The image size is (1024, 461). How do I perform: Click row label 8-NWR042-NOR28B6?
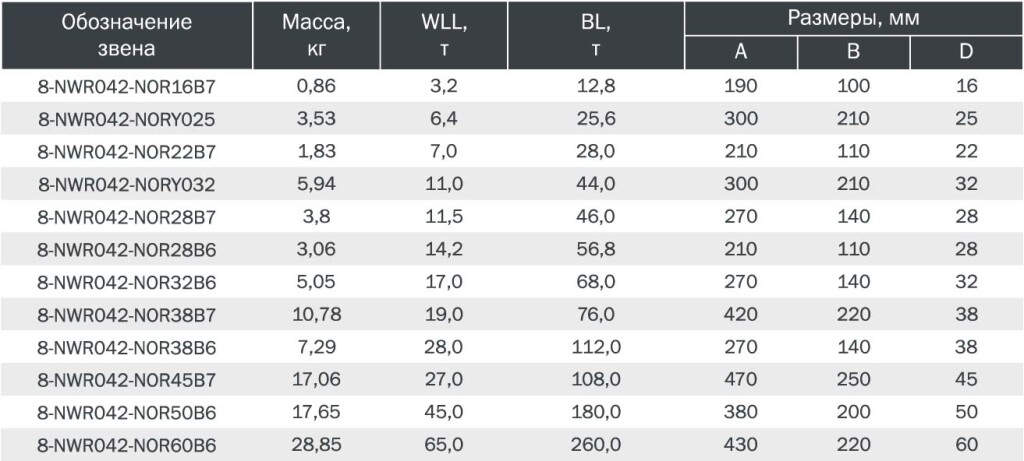pyautogui.click(x=127, y=250)
